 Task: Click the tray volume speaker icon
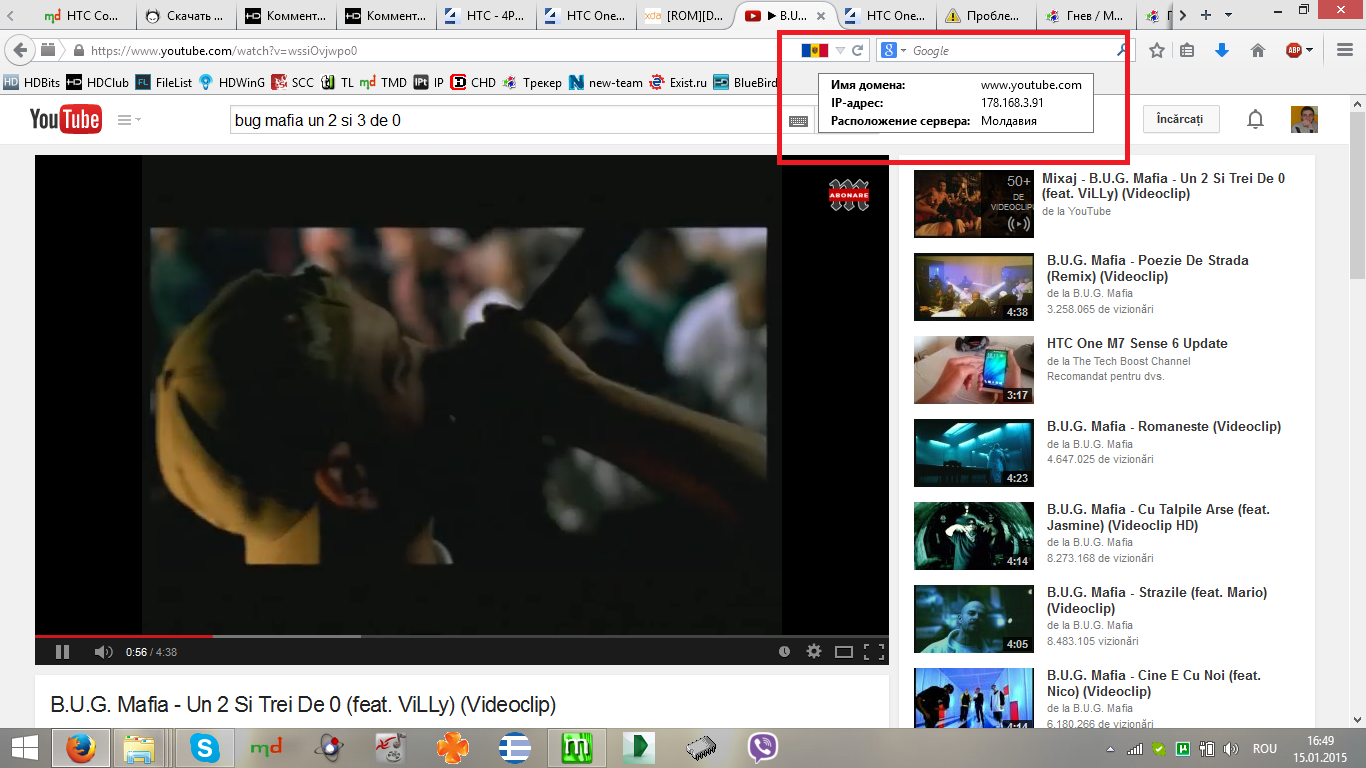1232,748
